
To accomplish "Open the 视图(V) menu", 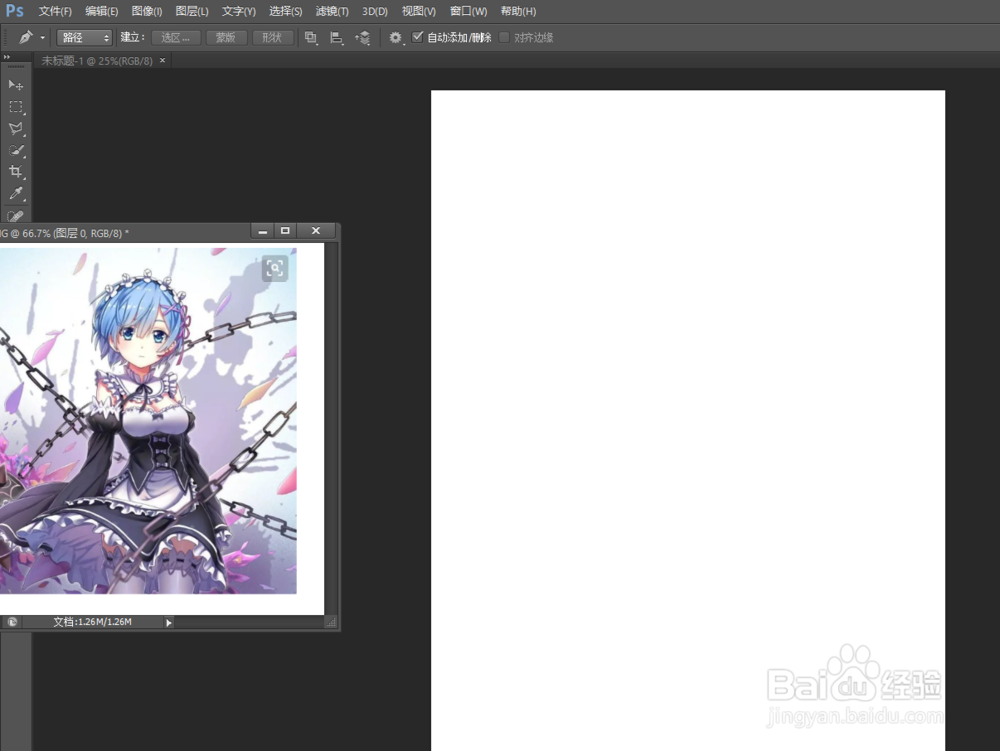I will pos(418,11).
